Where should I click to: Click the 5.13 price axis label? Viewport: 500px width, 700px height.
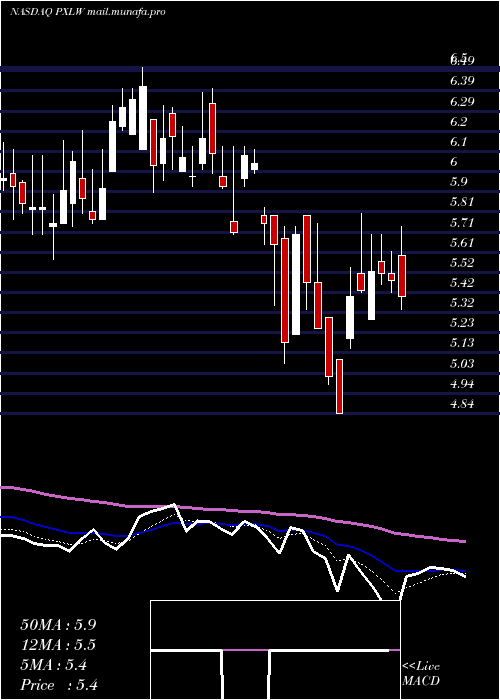tap(462, 343)
